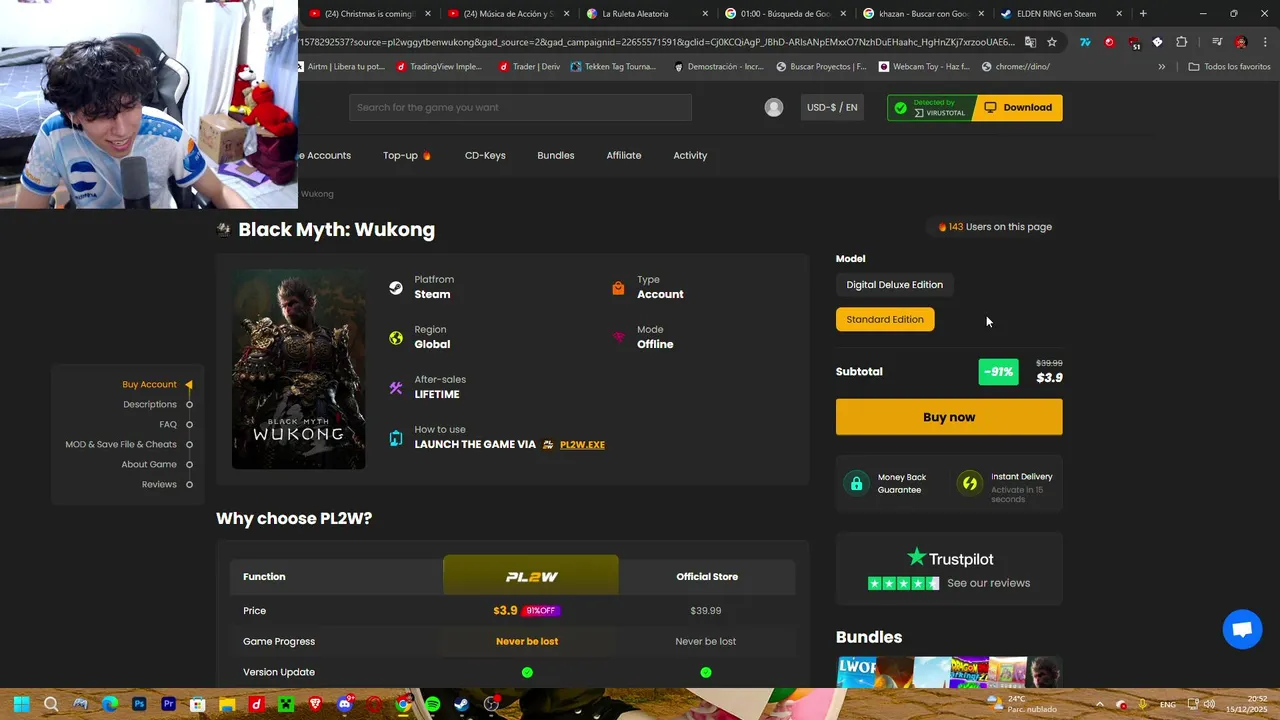Screen dimensions: 1280x720
Task: Click the Money Back Guarantee lock icon
Action: pyautogui.click(x=856, y=484)
